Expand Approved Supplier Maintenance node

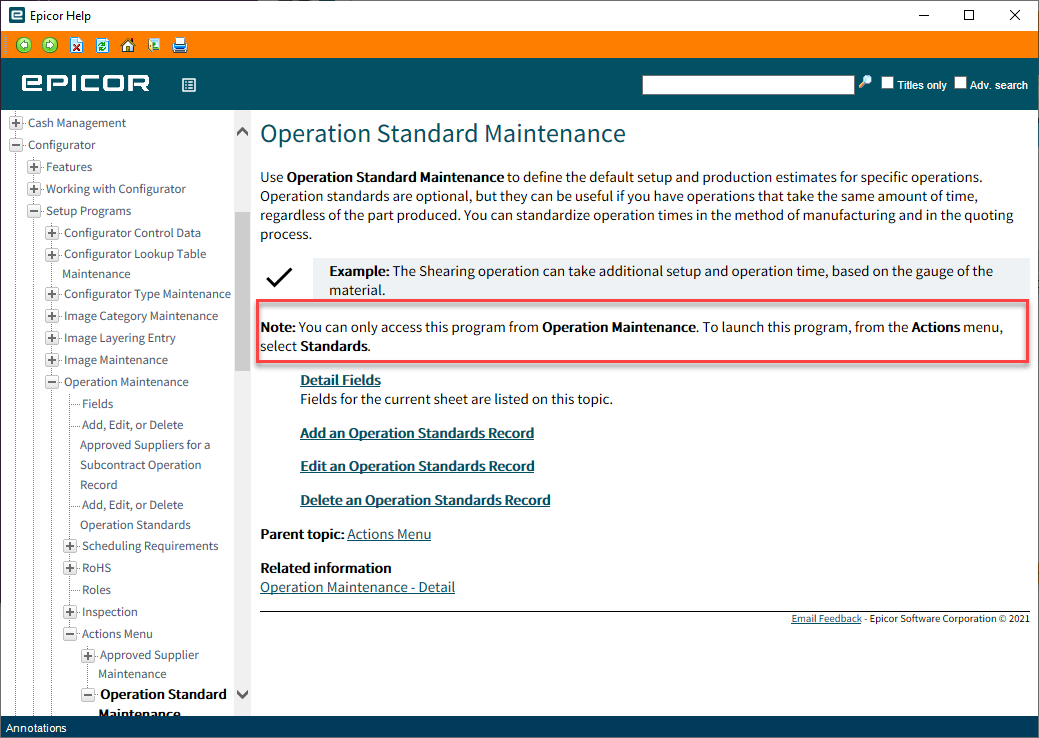(87, 656)
